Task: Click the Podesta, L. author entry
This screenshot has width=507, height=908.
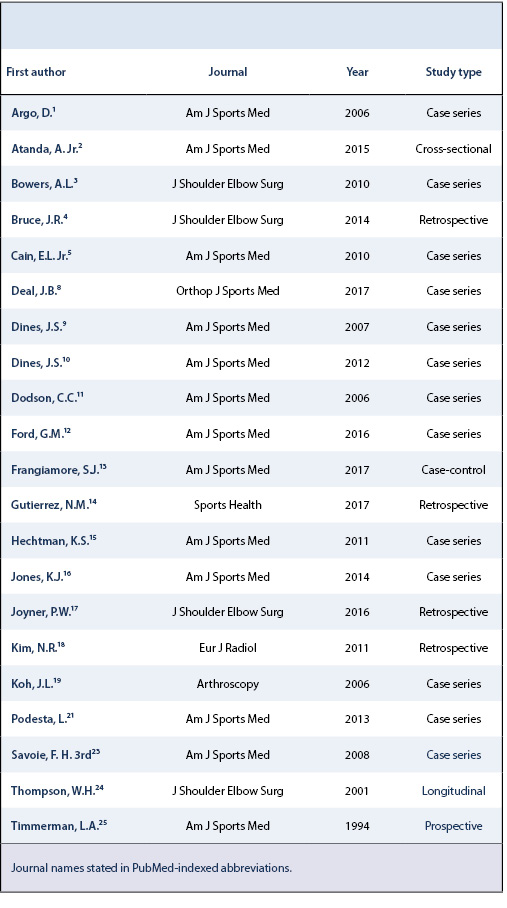Action: 42,719
